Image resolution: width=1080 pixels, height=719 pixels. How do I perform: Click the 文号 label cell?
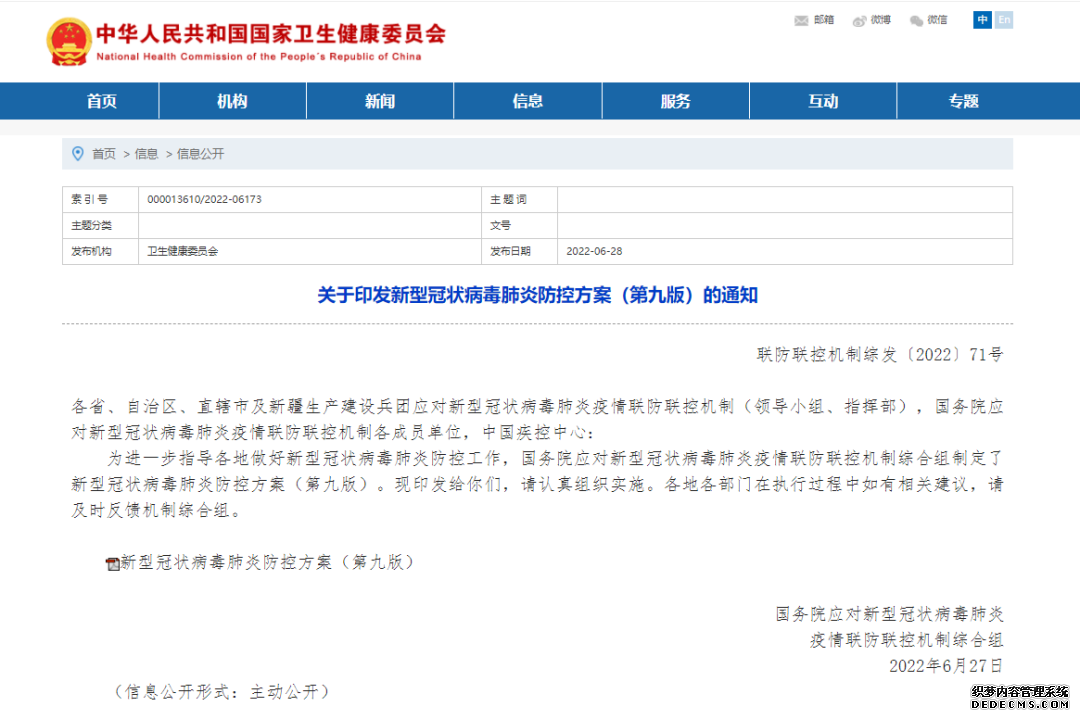pos(519,225)
